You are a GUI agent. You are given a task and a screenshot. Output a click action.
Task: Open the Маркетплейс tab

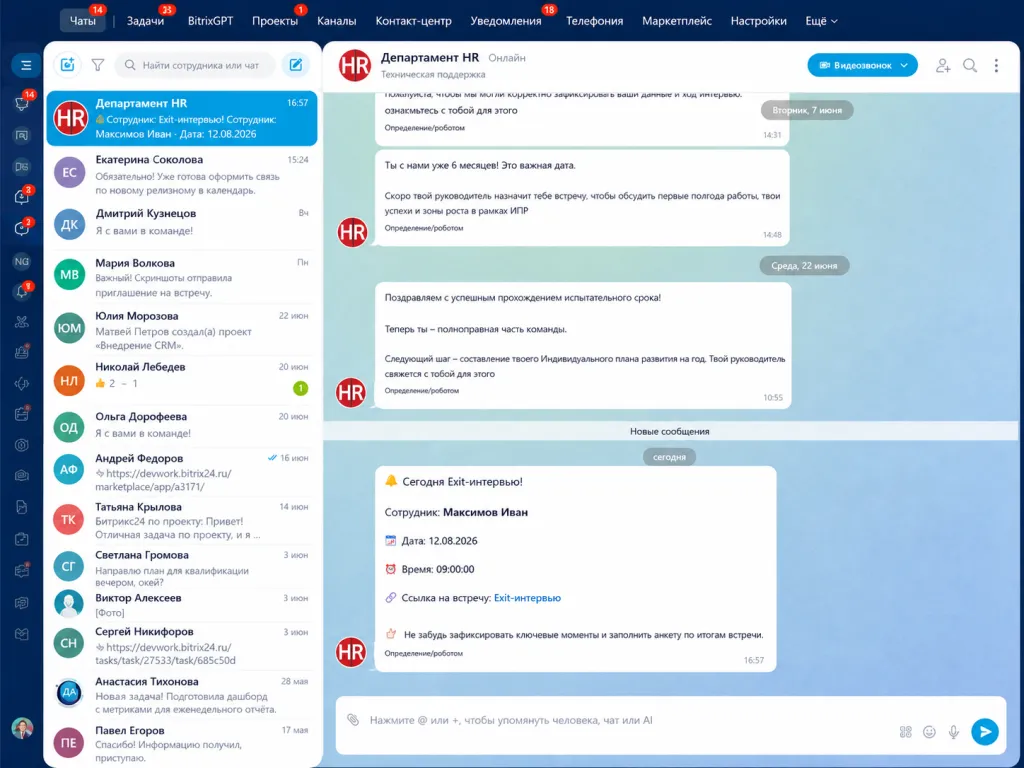pos(677,21)
